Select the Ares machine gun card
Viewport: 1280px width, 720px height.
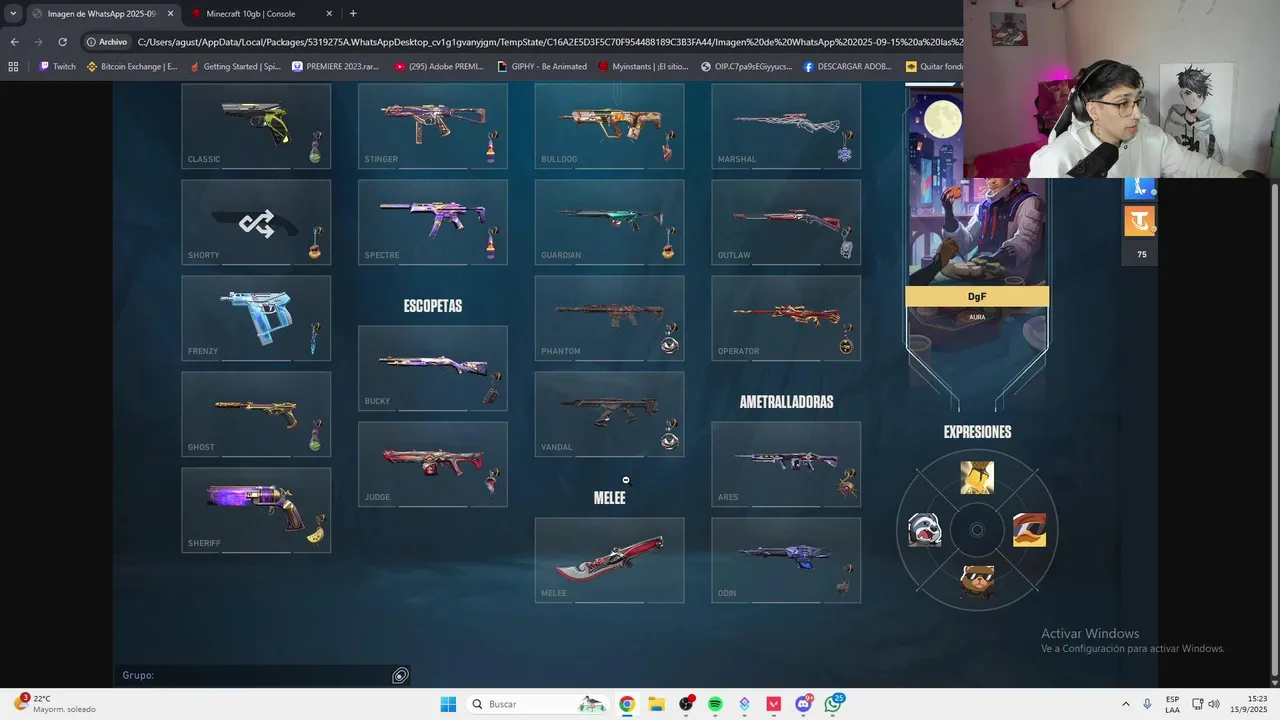pos(786,464)
